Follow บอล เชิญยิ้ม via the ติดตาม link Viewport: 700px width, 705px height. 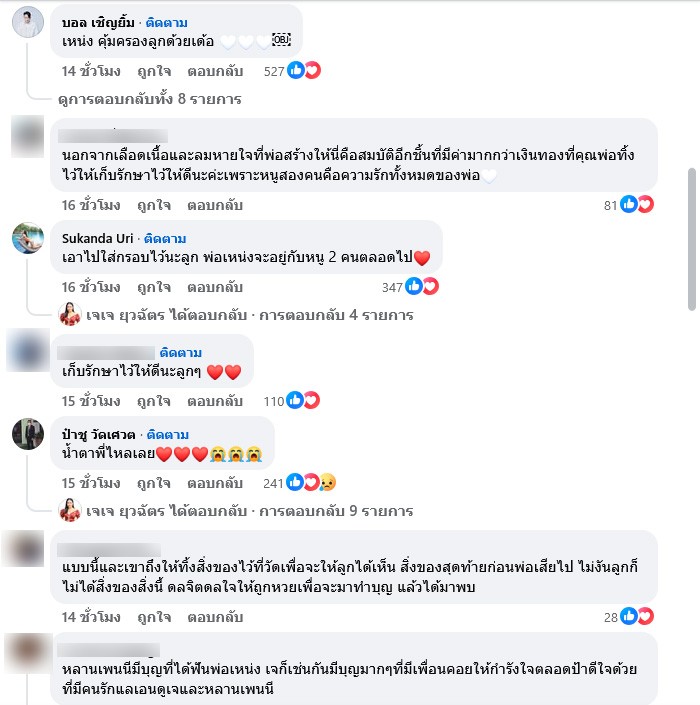pos(167,22)
